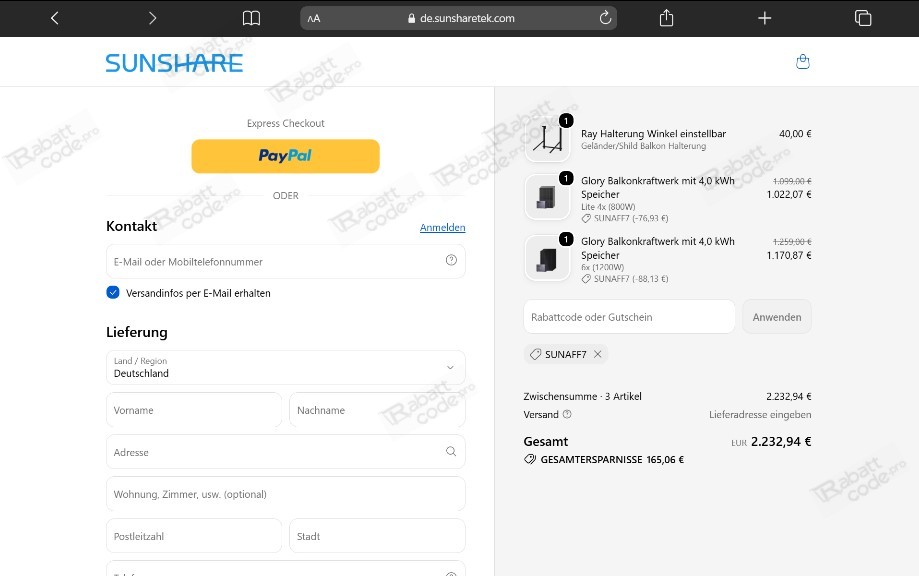Pay with the PayPal express checkout button
Viewport: 919px width, 576px height.
point(285,156)
